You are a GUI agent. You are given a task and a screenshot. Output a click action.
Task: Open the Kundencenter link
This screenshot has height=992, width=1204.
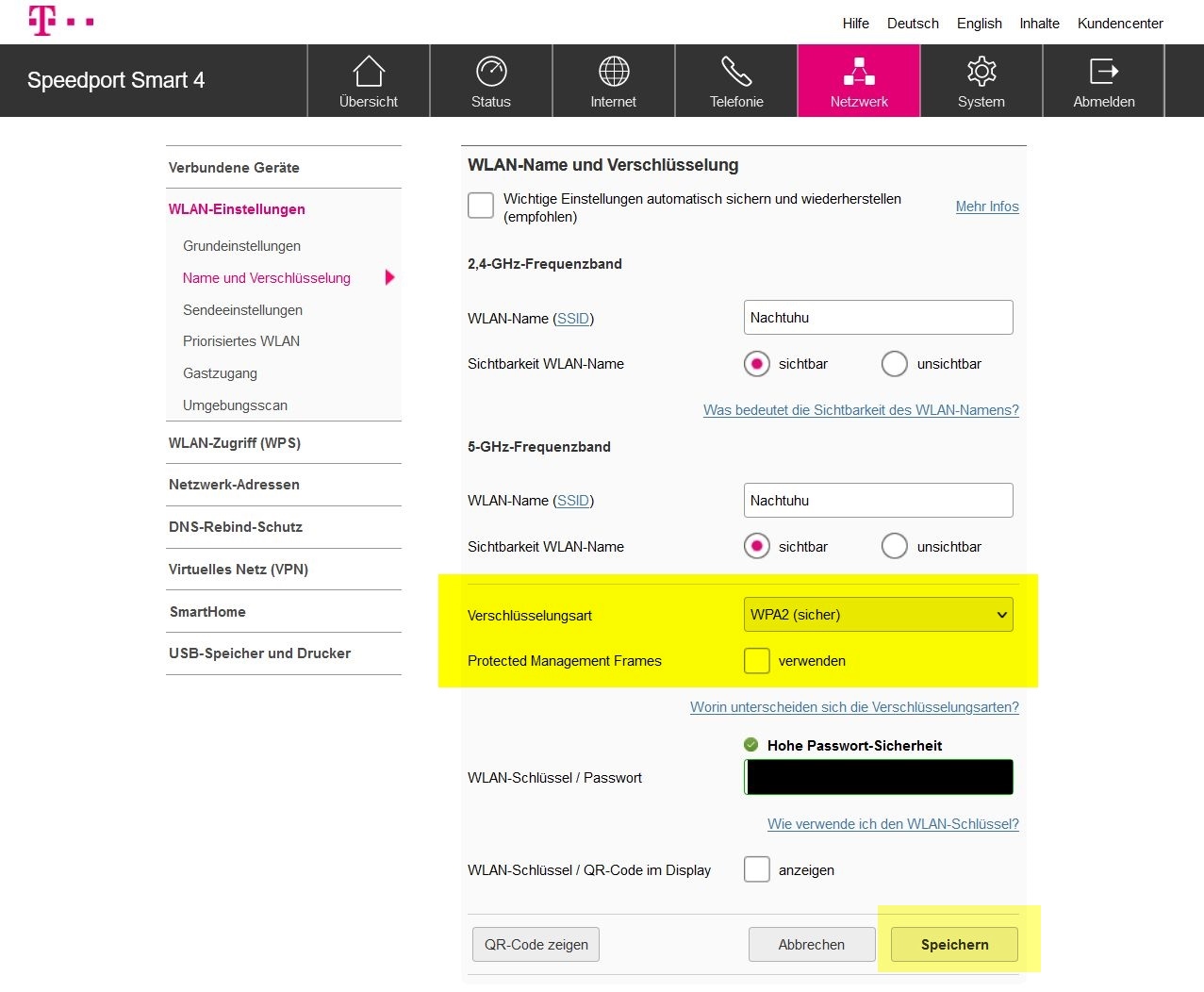(1120, 24)
